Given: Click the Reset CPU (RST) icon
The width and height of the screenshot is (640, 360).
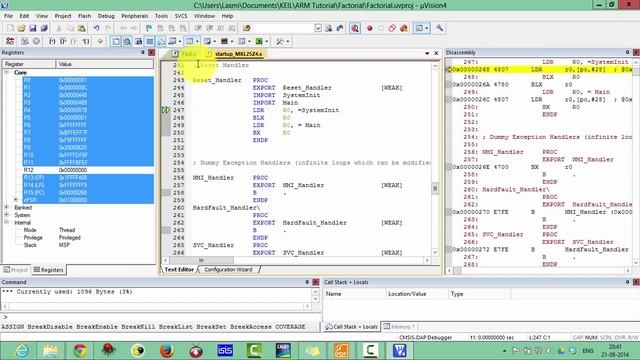Looking at the screenshot, I should pos(10,41).
